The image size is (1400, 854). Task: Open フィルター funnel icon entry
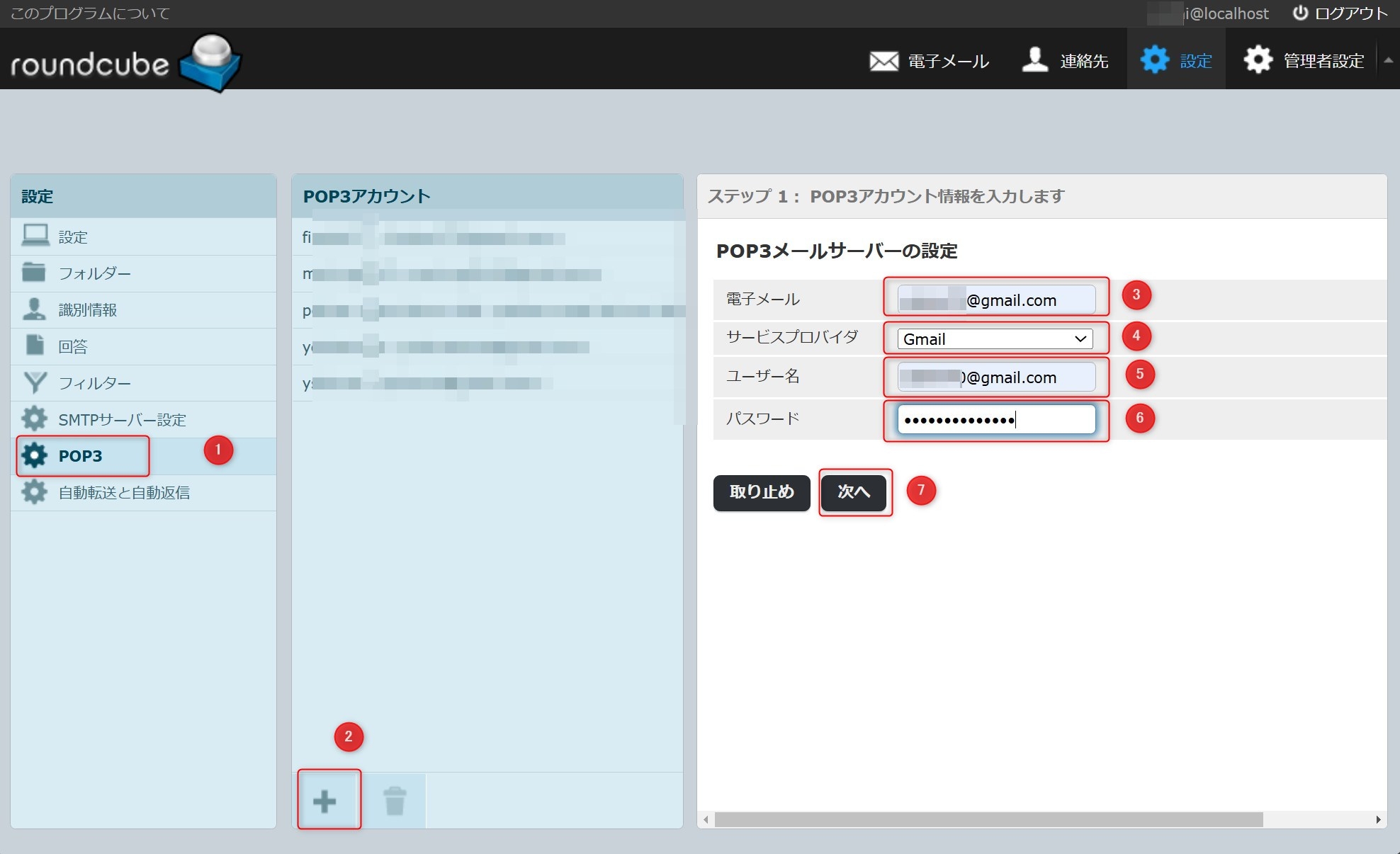(x=35, y=382)
